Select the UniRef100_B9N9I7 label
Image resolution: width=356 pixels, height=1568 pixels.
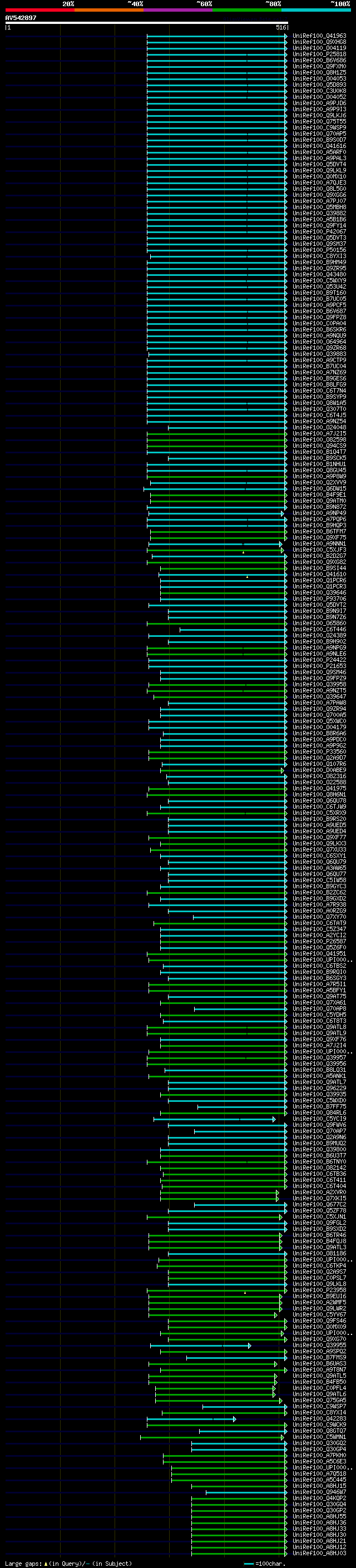(319, 611)
